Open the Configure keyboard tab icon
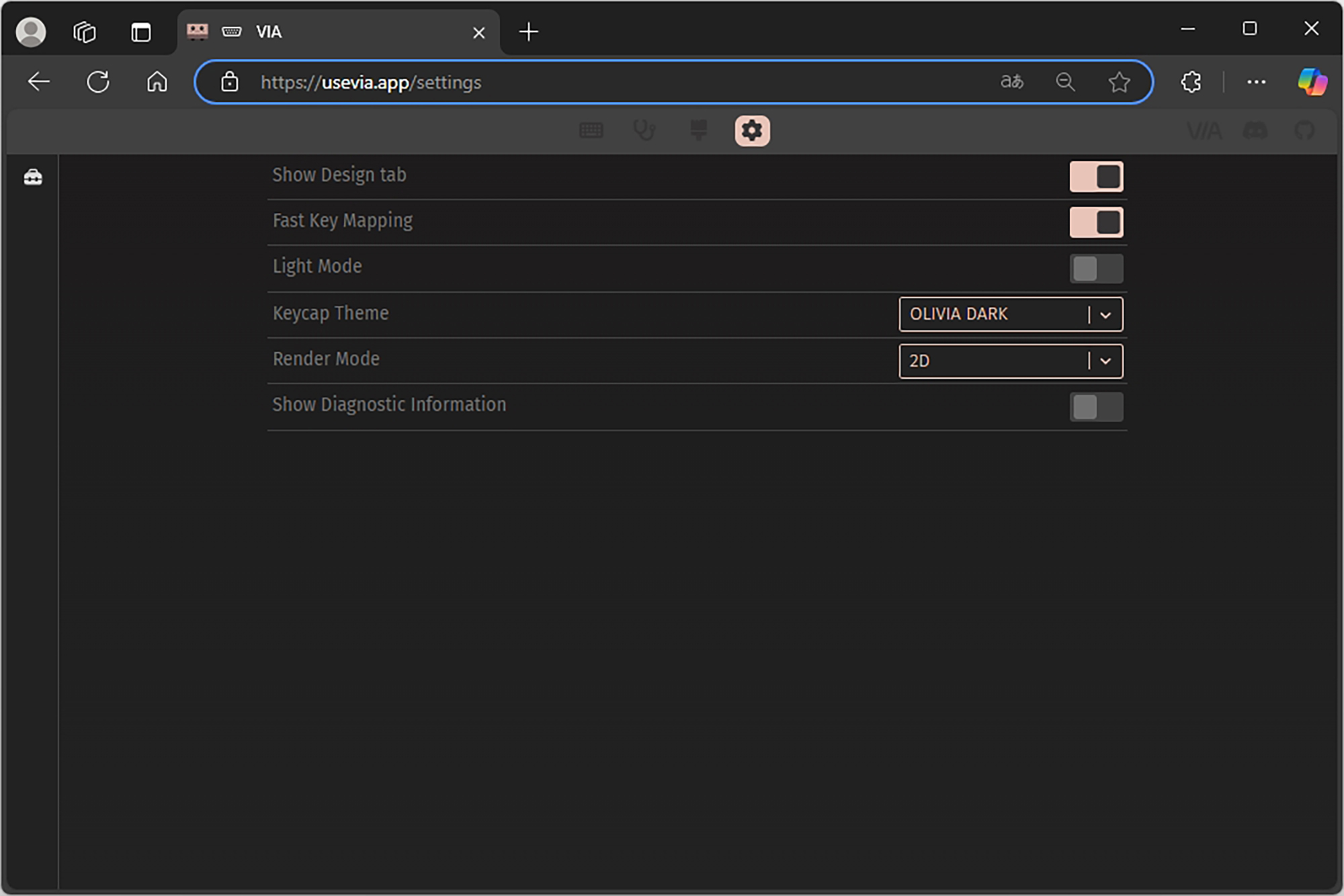The width and height of the screenshot is (1344, 896). click(x=591, y=130)
